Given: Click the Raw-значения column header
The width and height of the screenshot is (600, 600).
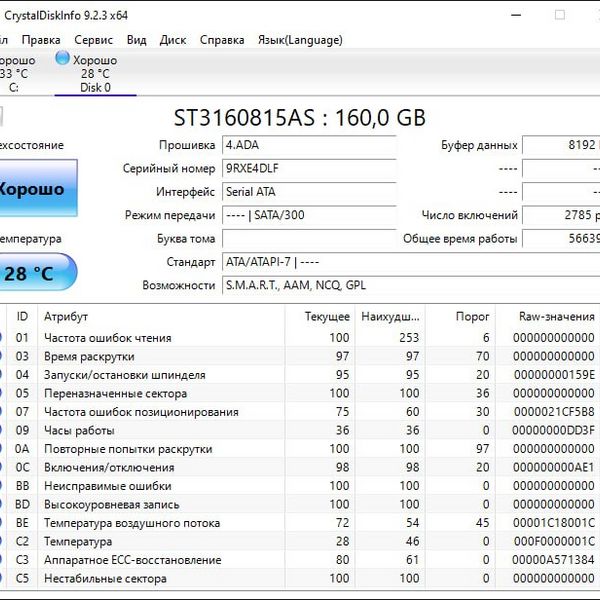Looking at the screenshot, I should coord(548,317).
